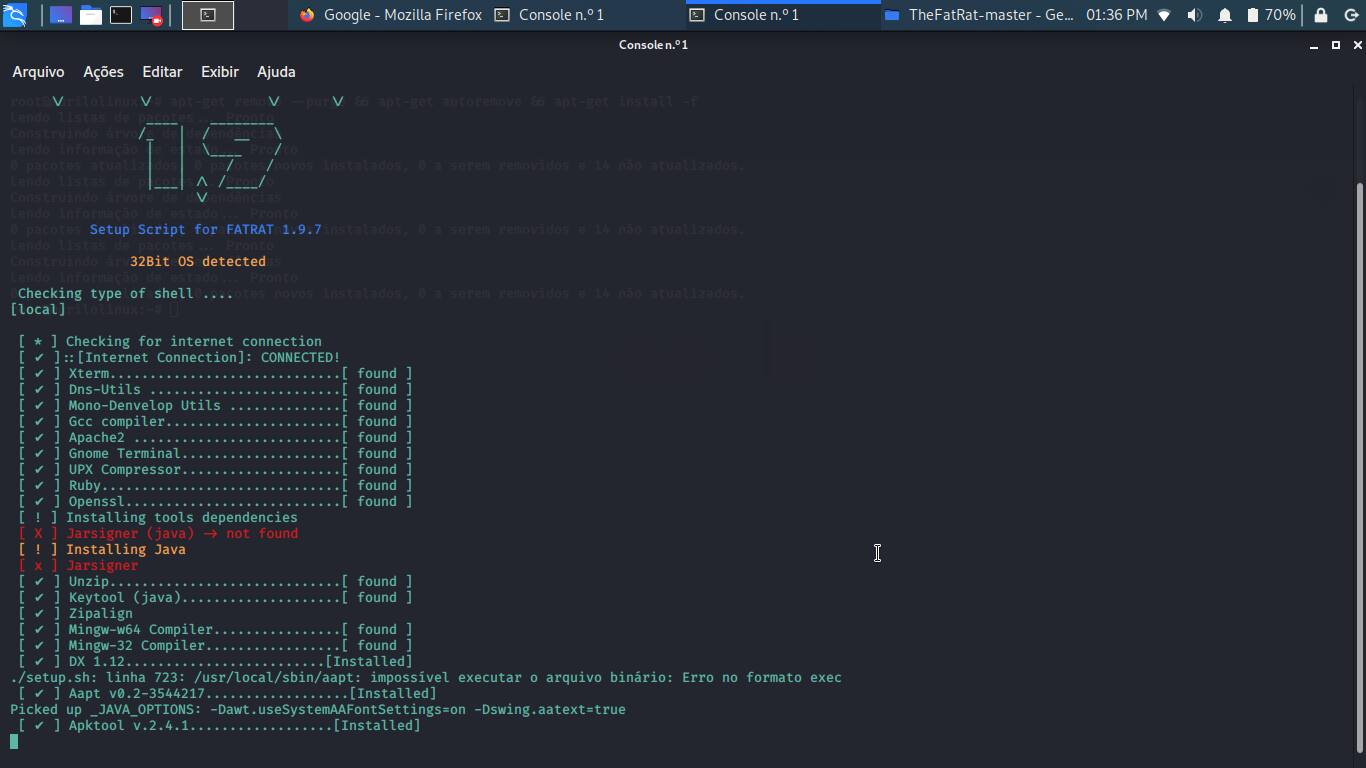
Task: Click the terminal's vertical scrollbar
Action: point(1359,465)
